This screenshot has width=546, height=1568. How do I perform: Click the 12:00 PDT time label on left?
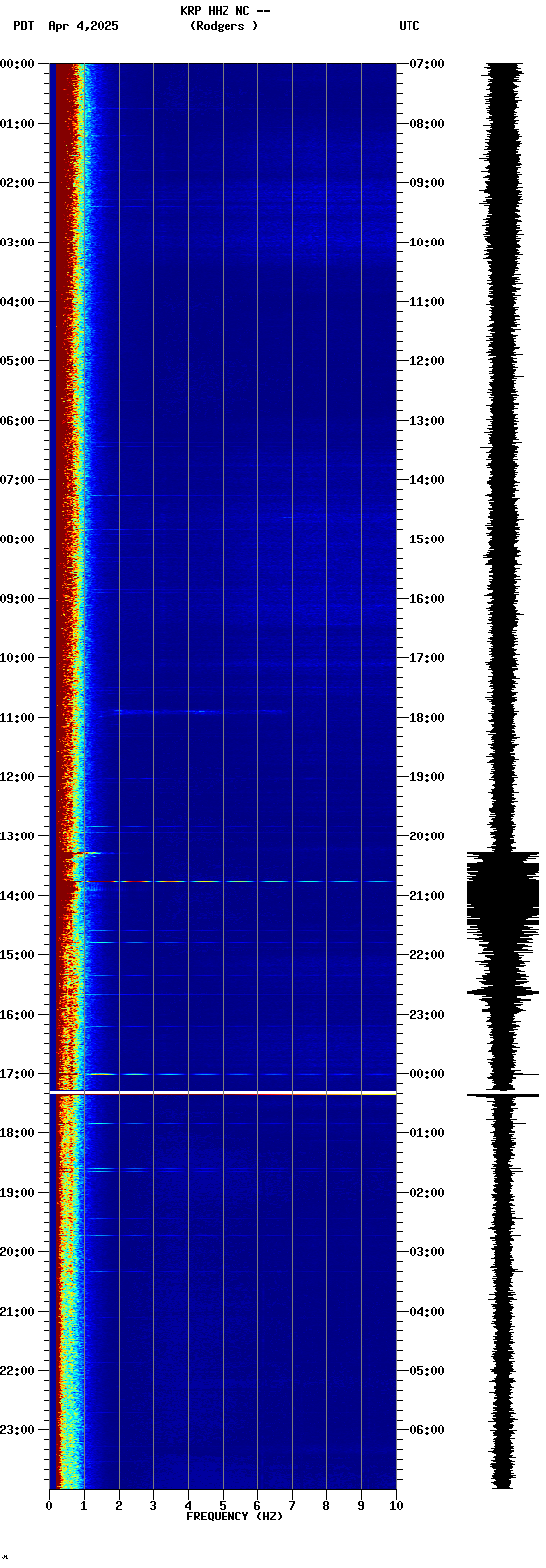point(18,777)
